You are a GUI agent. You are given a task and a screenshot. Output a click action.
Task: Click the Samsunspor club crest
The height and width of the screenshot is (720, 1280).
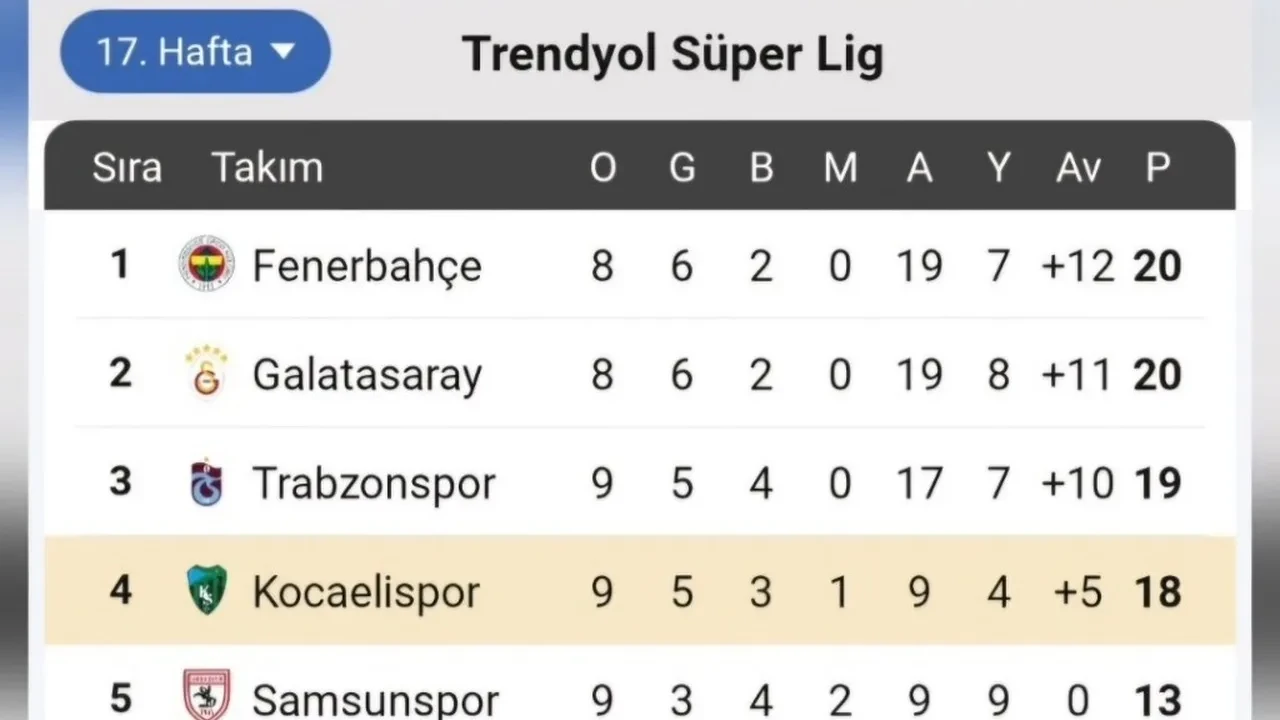click(207, 695)
